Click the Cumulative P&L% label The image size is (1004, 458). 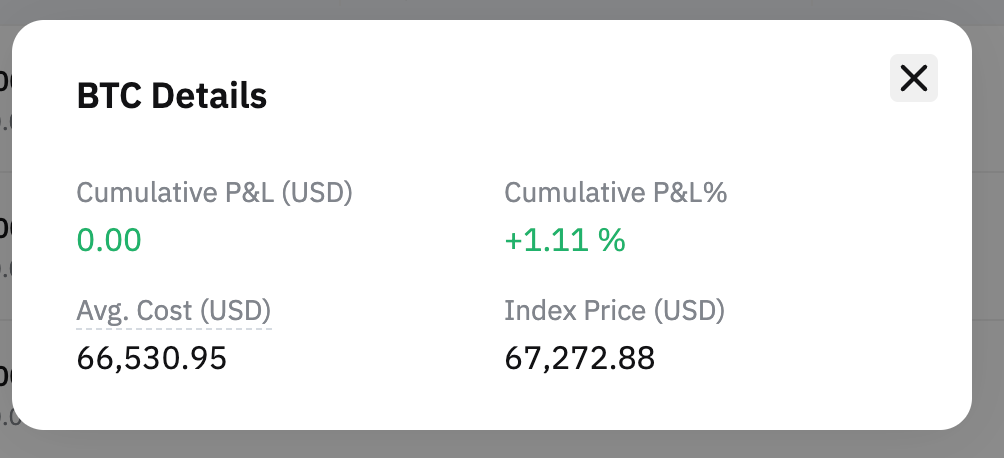point(615,193)
